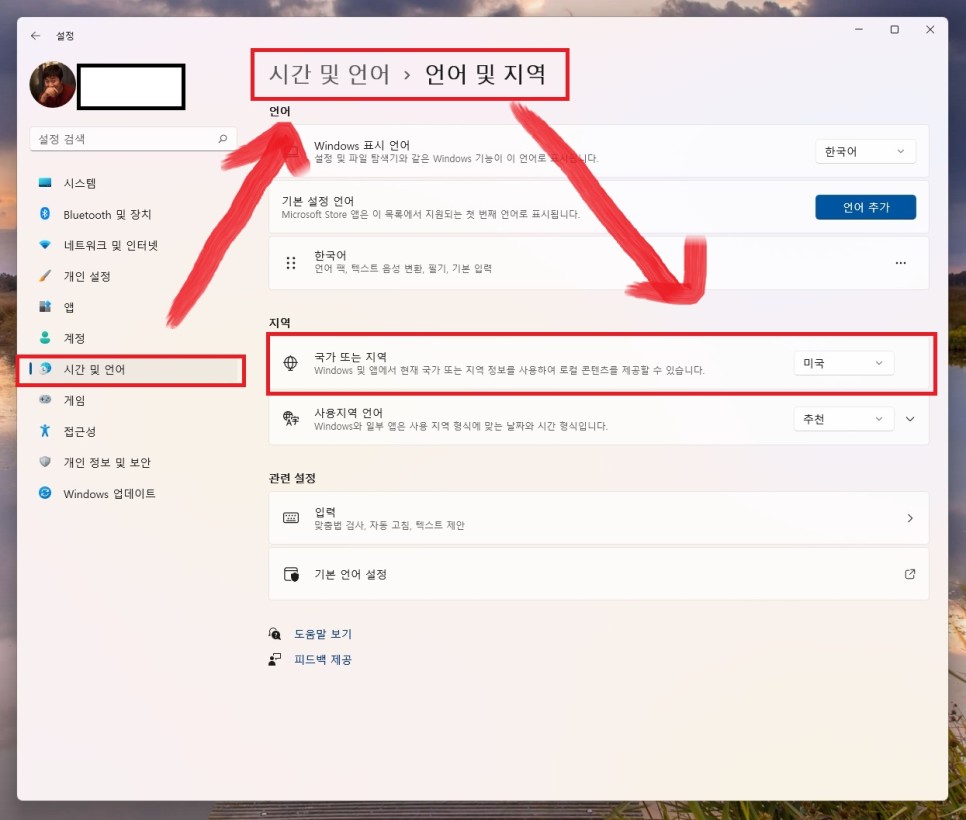Click the back arrow in the Settings title bar

[35, 36]
